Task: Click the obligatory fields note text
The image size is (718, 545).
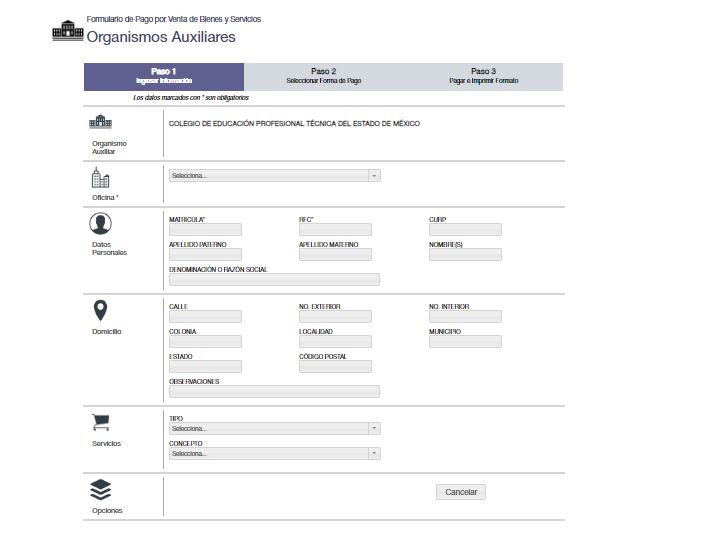Action: (x=191, y=98)
